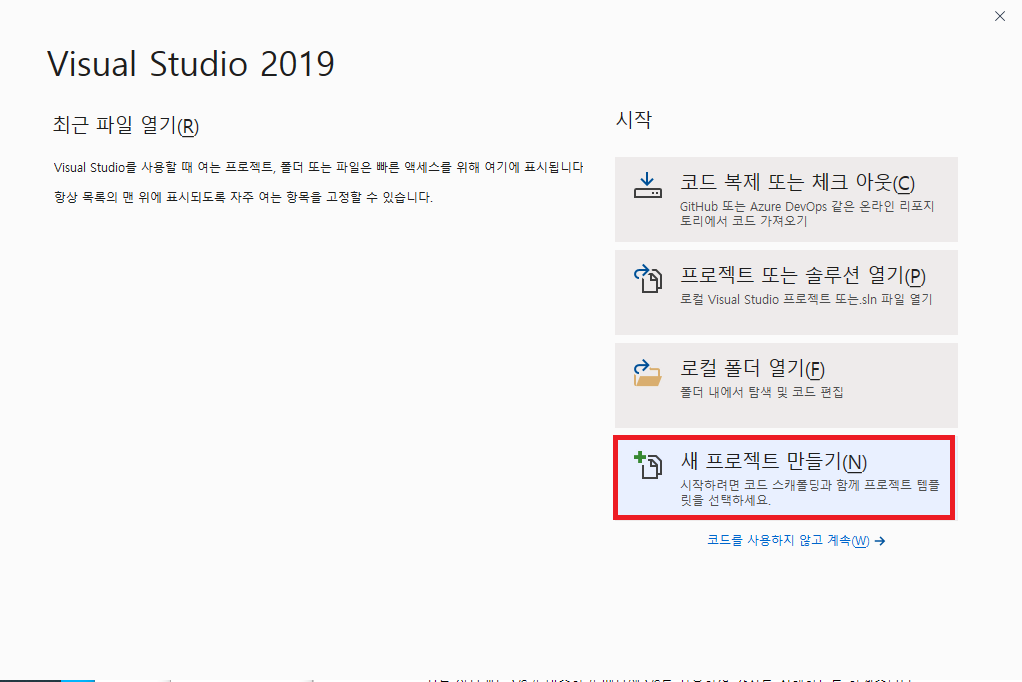The width and height of the screenshot is (1022, 682).
Task: Select '코드 복제 또는 체크 아웃(C)' title
Action: click(797, 183)
